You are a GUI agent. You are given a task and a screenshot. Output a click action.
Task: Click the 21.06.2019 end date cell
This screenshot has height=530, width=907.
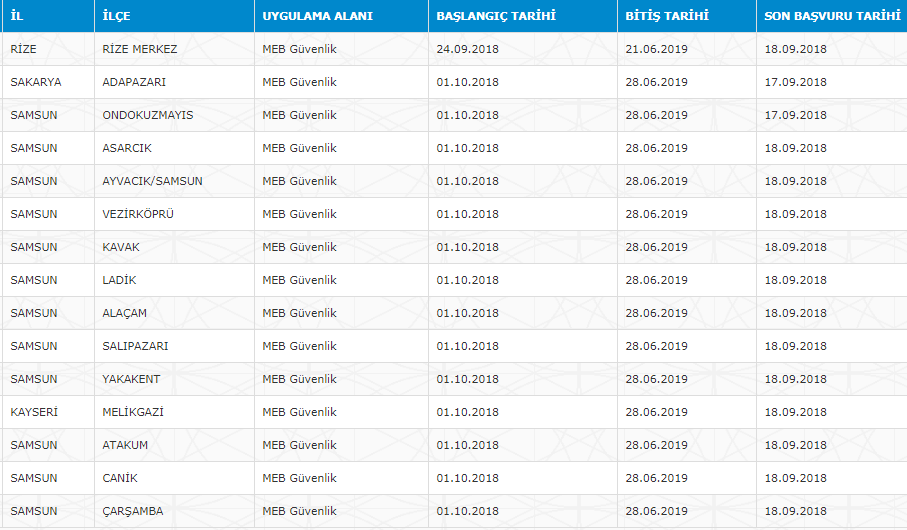coord(657,49)
